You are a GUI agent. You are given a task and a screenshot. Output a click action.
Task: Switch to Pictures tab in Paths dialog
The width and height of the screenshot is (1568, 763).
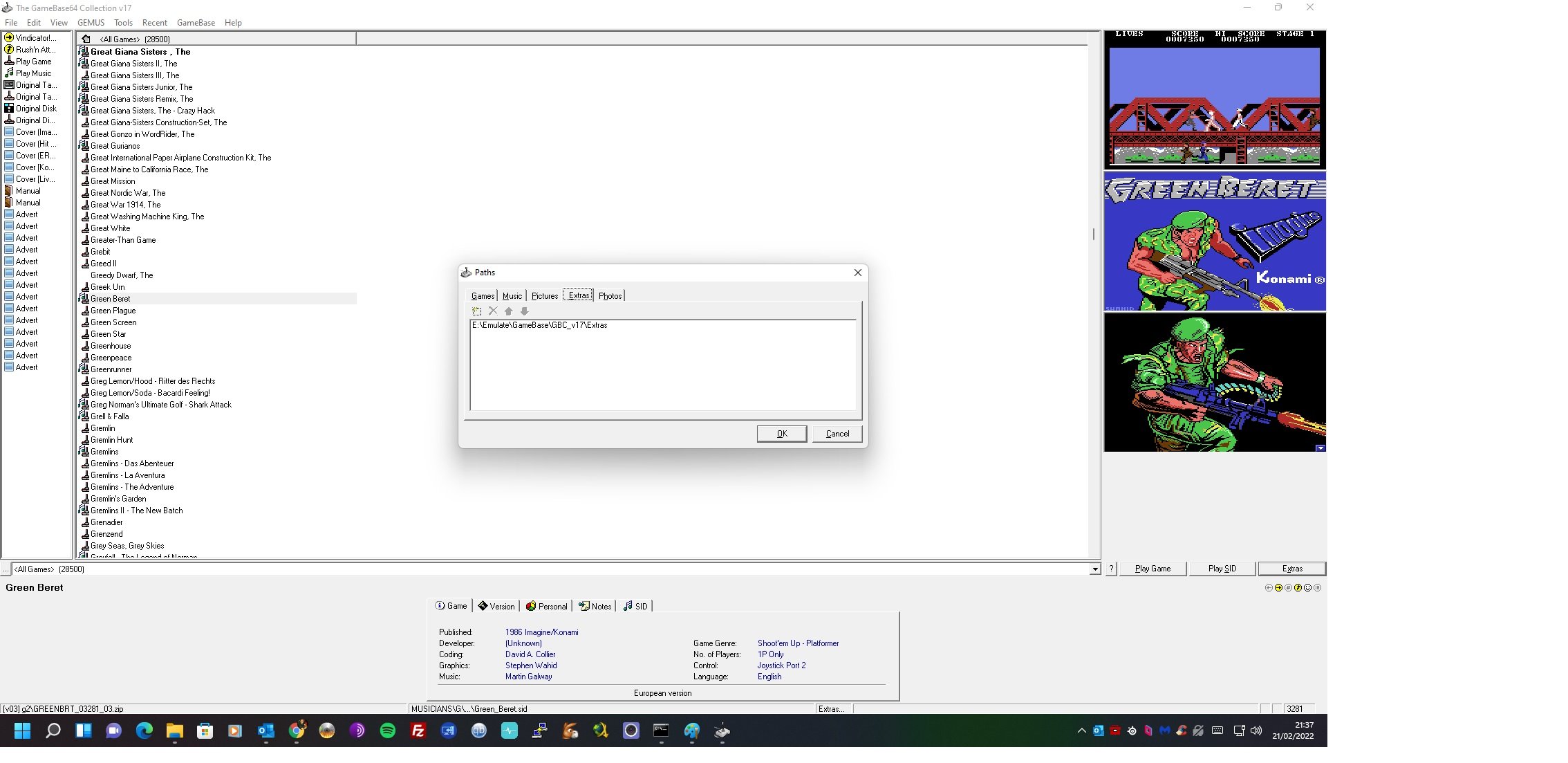(x=545, y=296)
